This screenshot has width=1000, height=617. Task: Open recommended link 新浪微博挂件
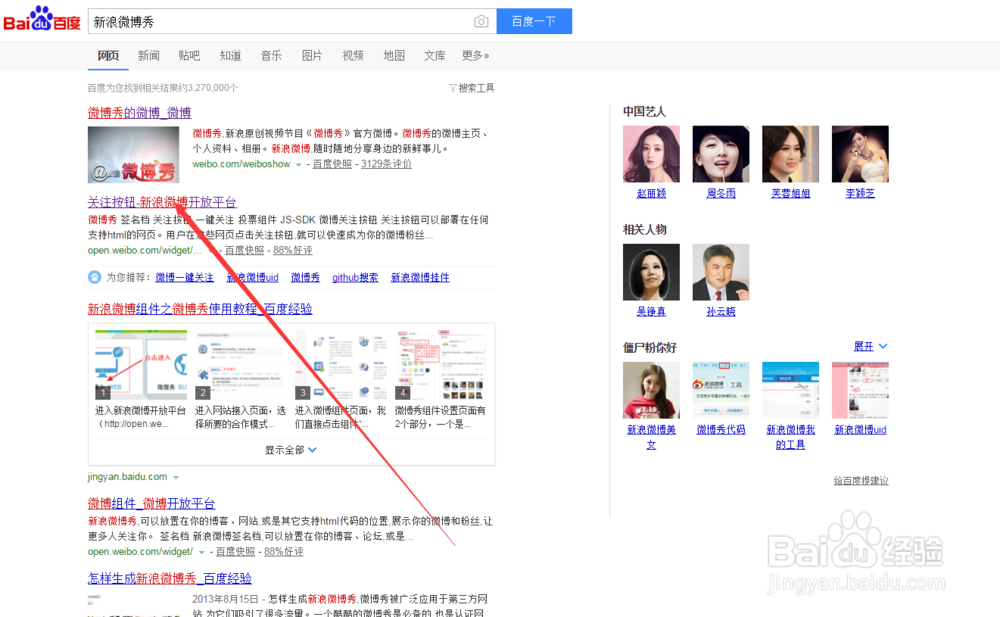point(420,278)
